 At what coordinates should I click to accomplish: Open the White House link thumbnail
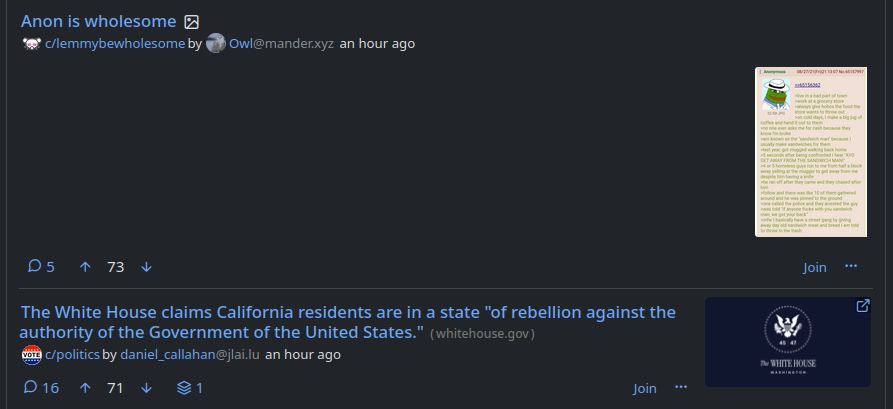[787, 342]
